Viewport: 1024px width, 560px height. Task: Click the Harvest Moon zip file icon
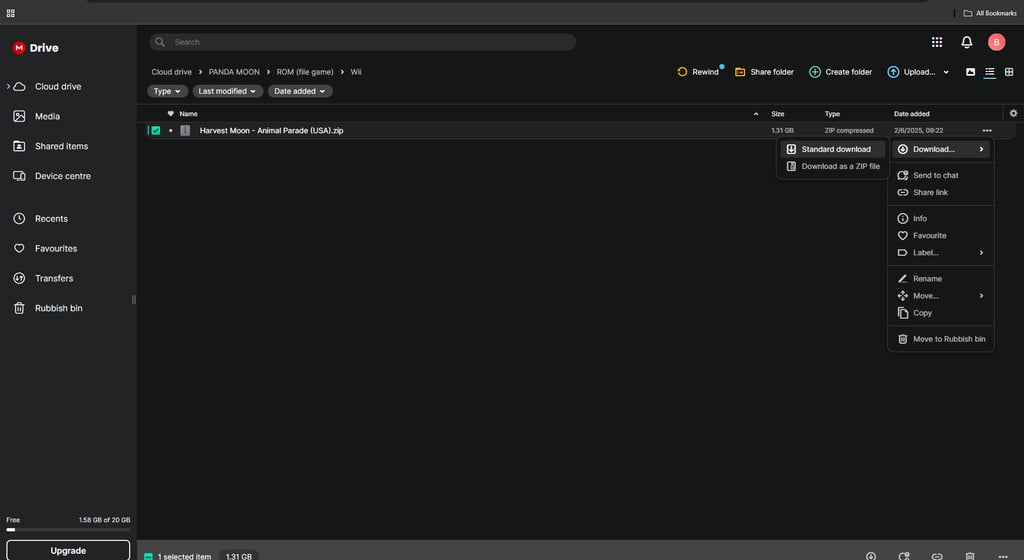pyautogui.click(x=185, y=131)
